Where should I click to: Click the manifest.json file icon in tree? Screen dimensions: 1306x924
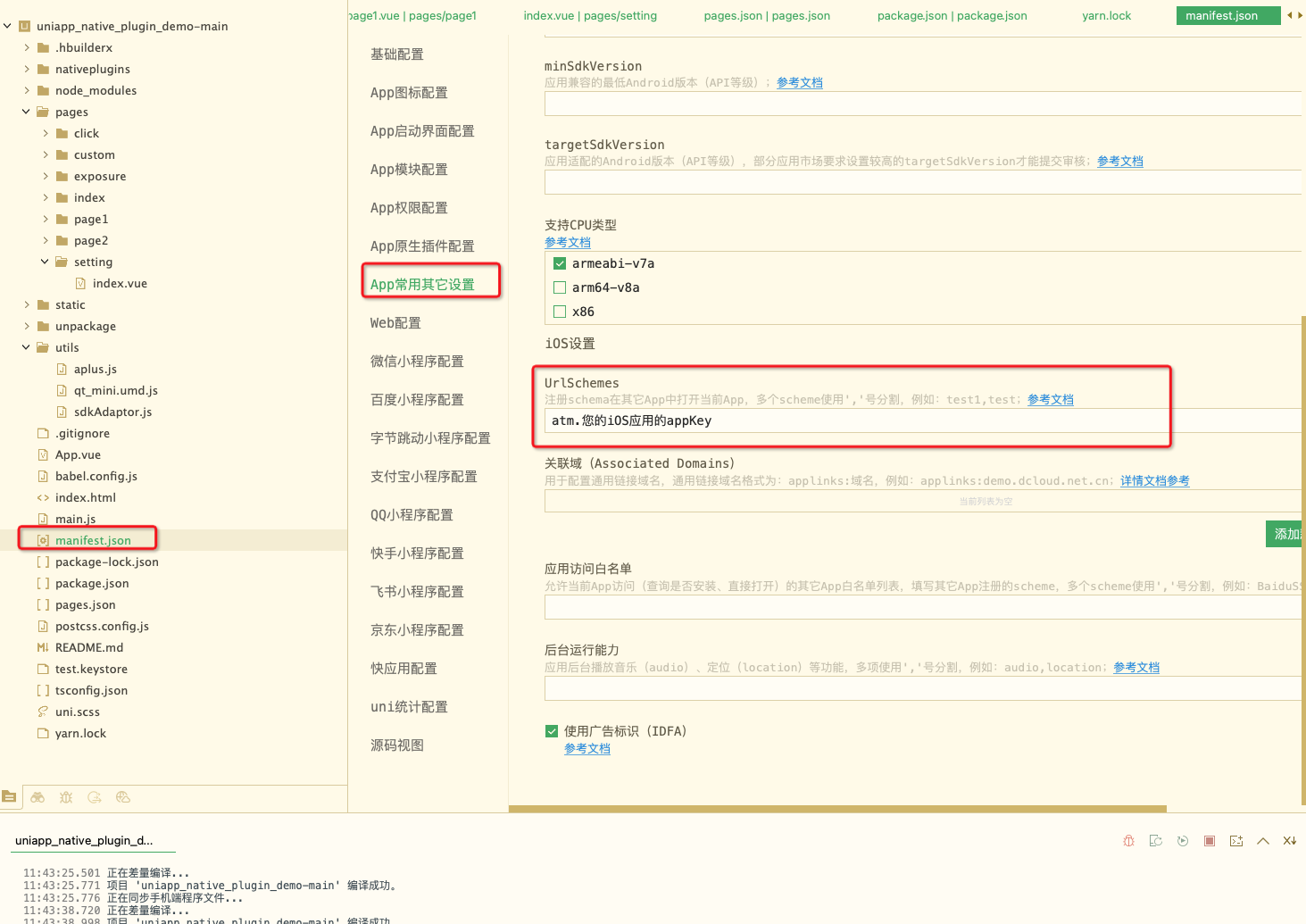[43, 540]
